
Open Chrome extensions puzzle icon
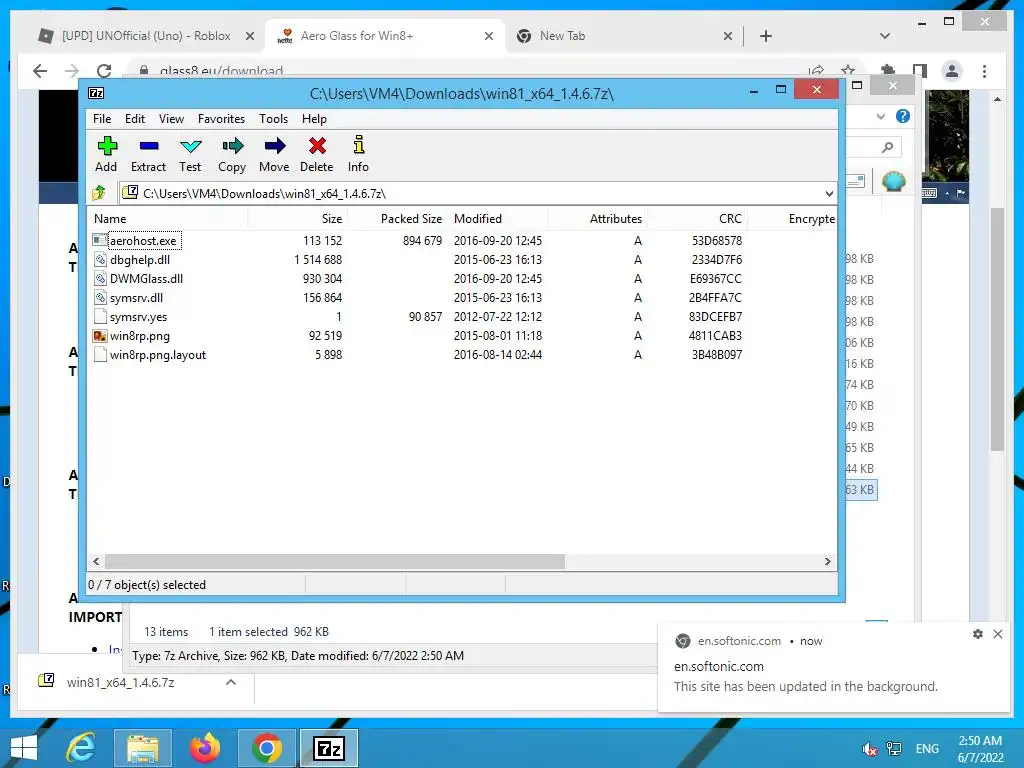pos(888,71)
